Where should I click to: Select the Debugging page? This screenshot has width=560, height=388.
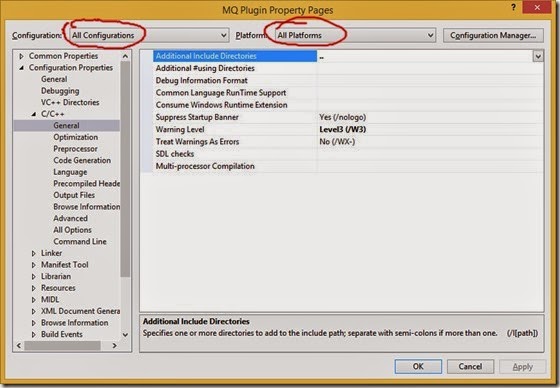[x=60, y=91]
